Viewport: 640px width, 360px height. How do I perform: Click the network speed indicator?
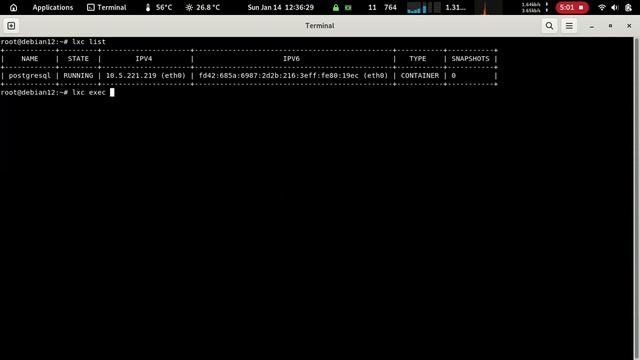coord(535,7)
